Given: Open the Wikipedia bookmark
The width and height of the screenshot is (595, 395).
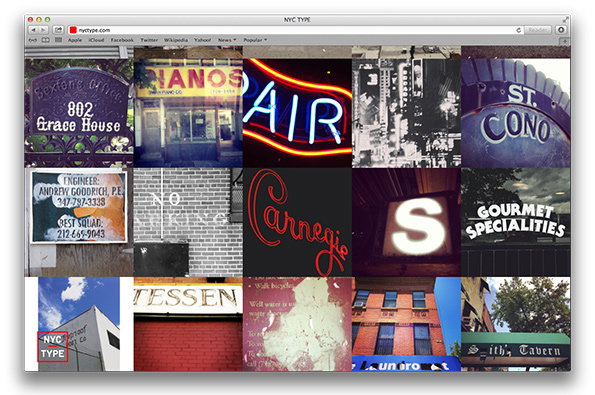Looking at the screenshot, I should 176,40.
